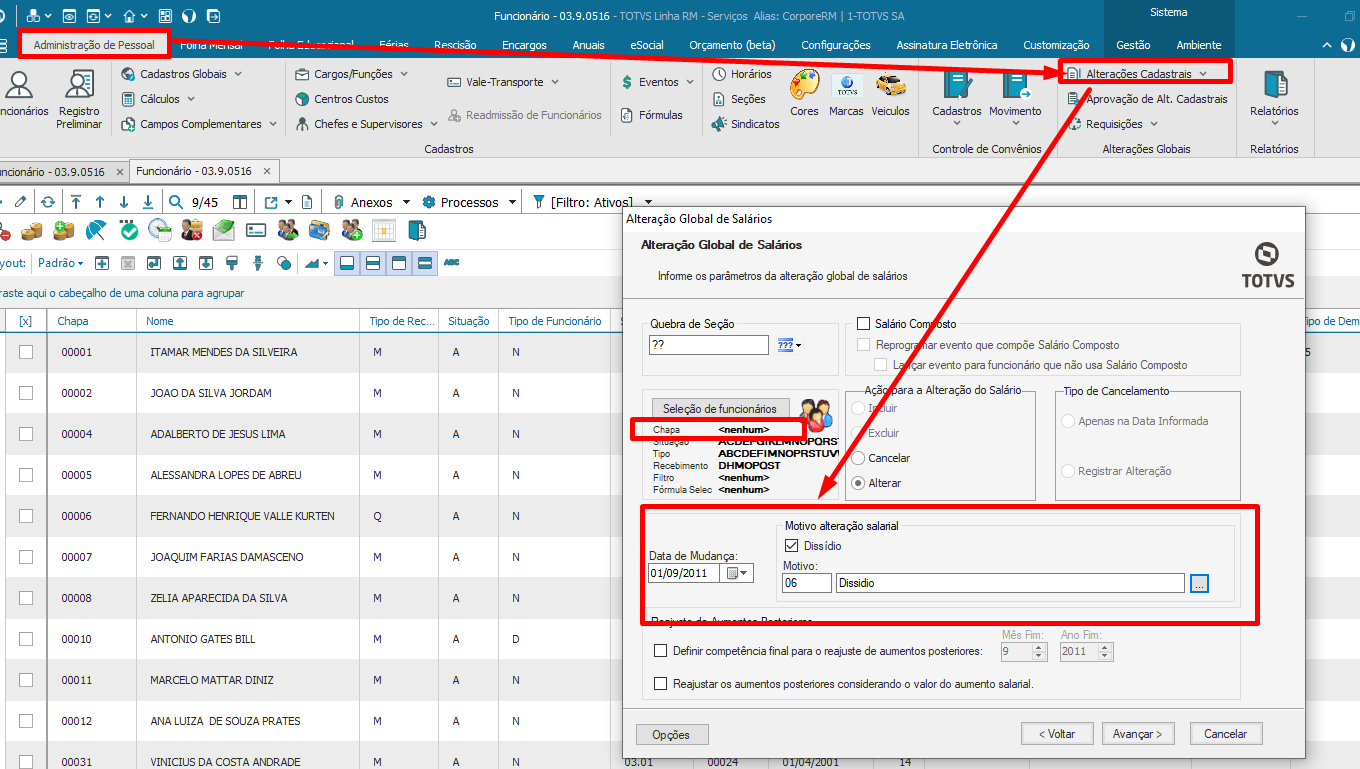1360x769 pixels.
Task: Expand the Cadastros Globais dropdown
Action: pos(238,74)
